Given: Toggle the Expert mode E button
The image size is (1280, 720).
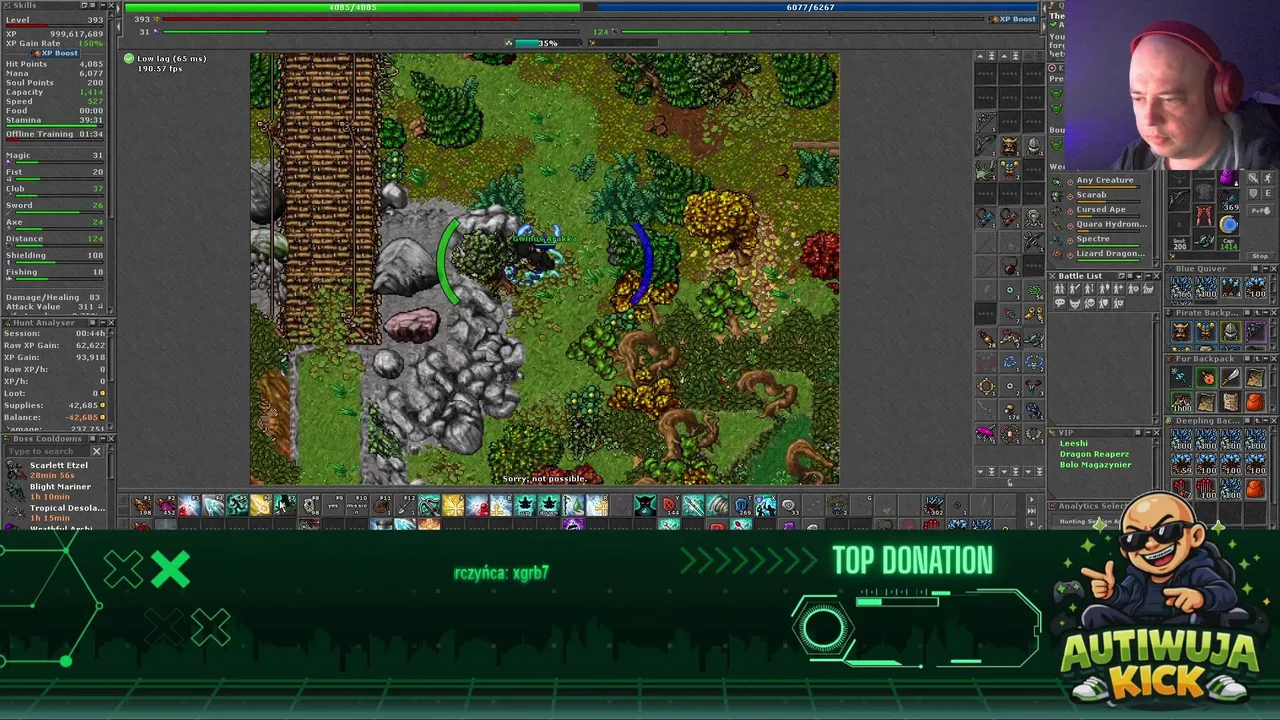Looking at the screenshot, I should (1268, 193).
